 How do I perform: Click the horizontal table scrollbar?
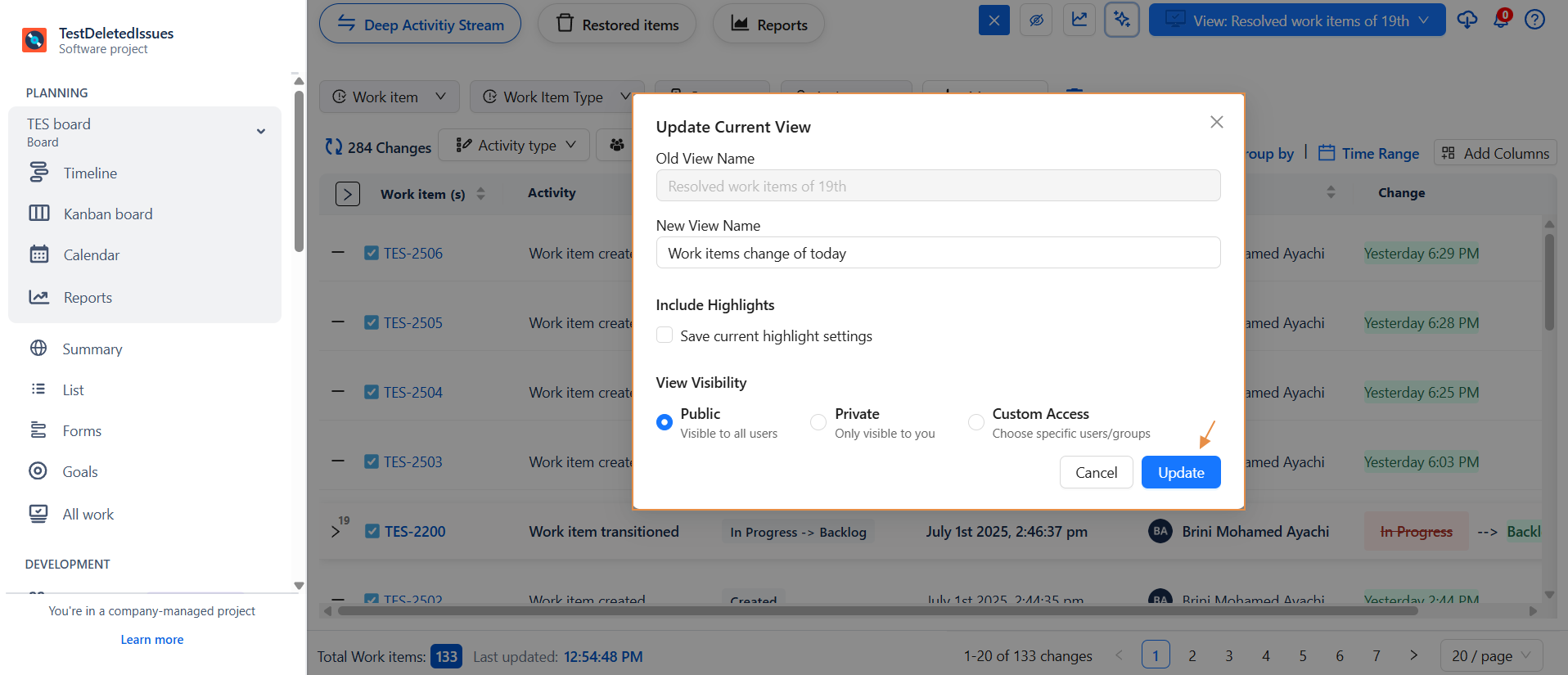click(x=876, y=610)
